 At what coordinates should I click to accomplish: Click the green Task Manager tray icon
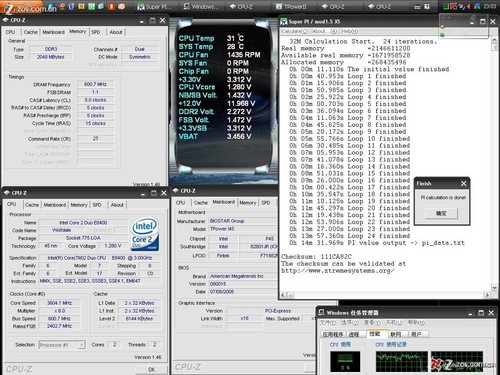tap(446, 6)
